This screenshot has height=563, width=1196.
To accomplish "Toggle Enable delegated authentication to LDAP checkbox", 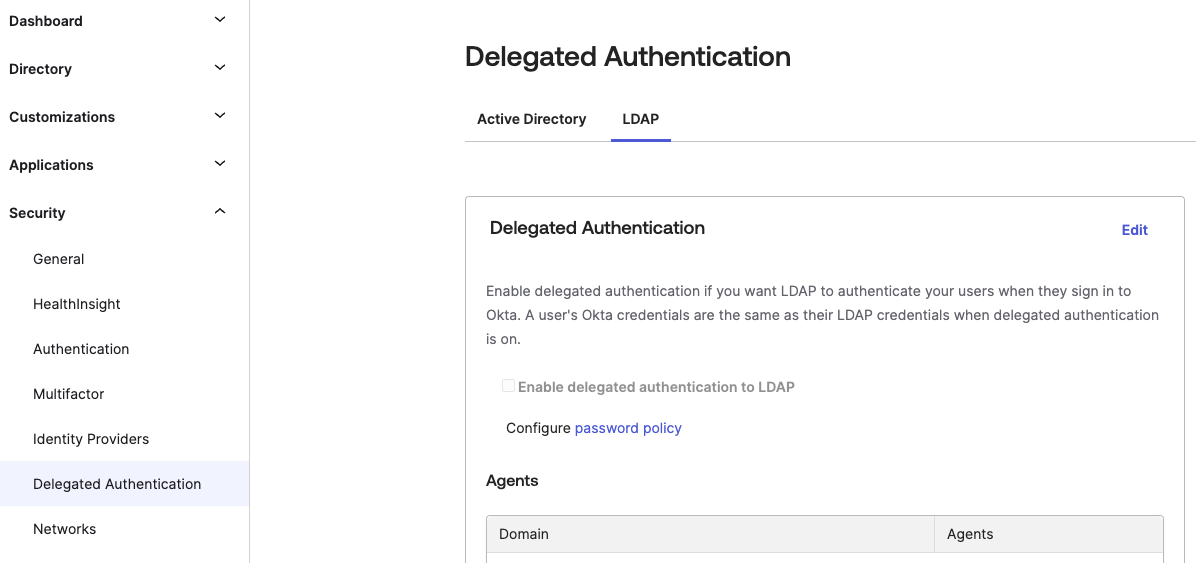I will (x=508, y=386).
